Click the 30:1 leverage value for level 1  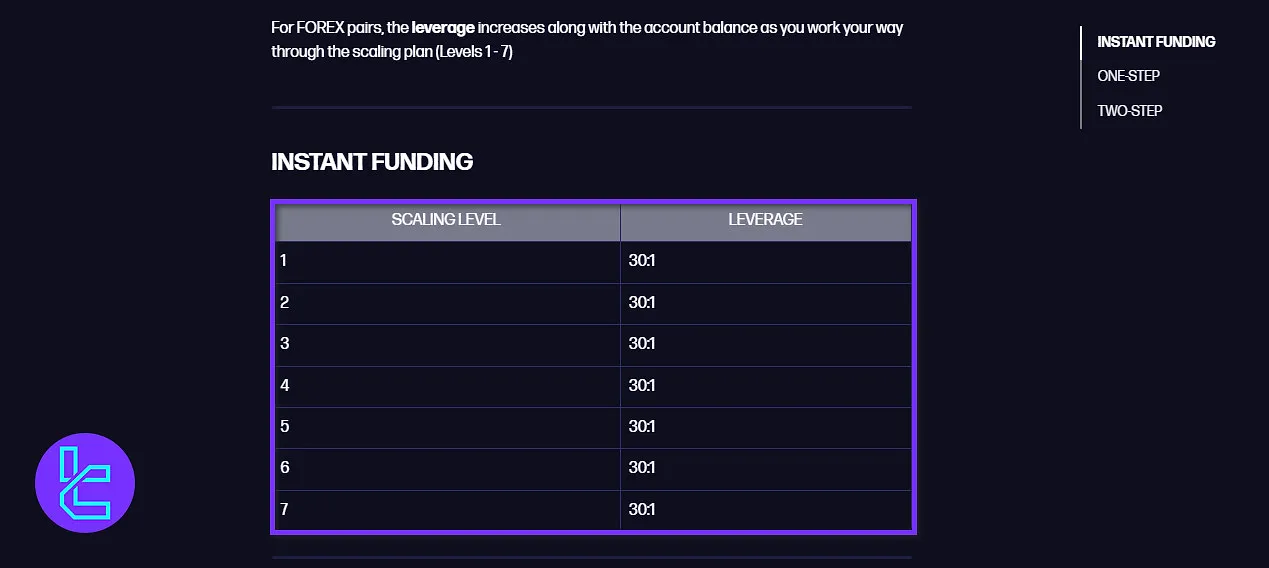pos(642,261)
